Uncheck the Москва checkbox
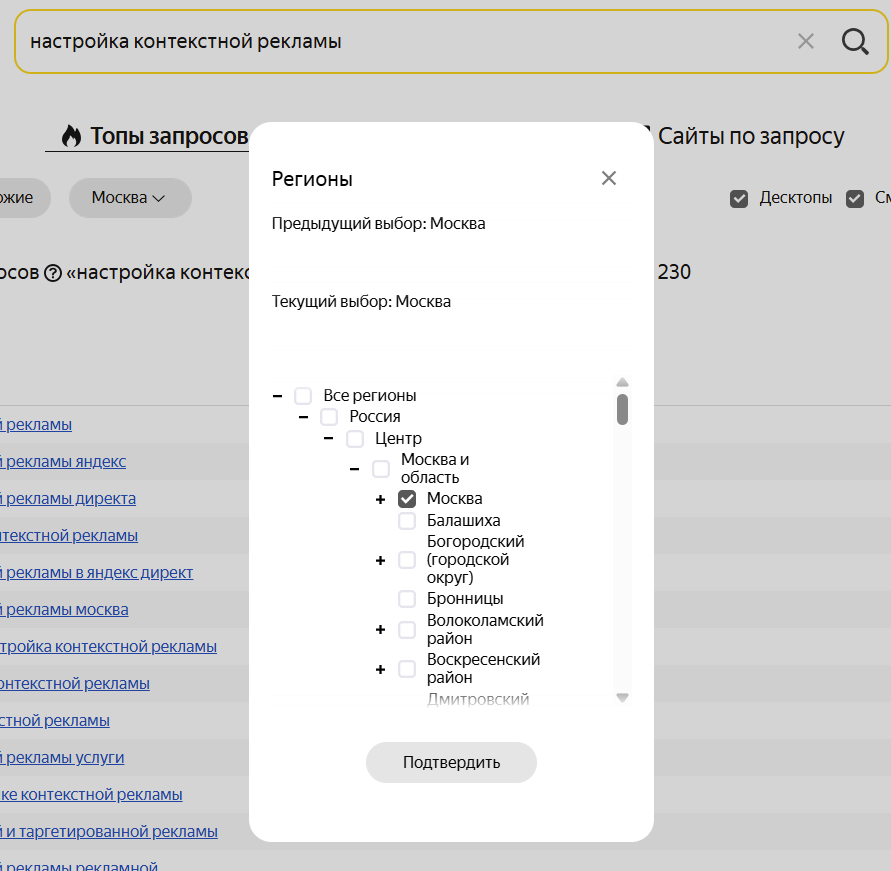This screenshot has height=871, width=891. (407, 499)
